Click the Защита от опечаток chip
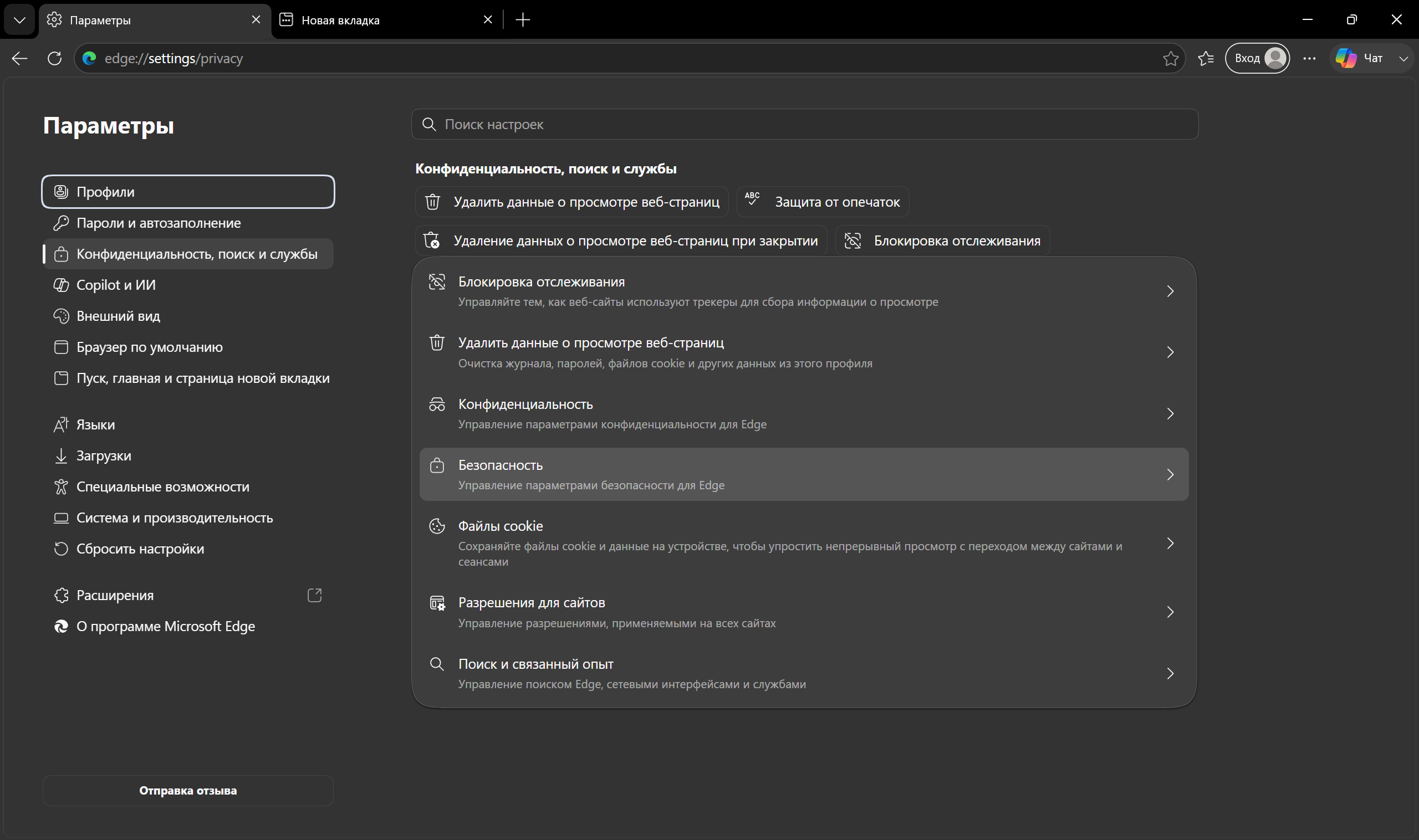1419x840 pixels. [x=823, y=202]
